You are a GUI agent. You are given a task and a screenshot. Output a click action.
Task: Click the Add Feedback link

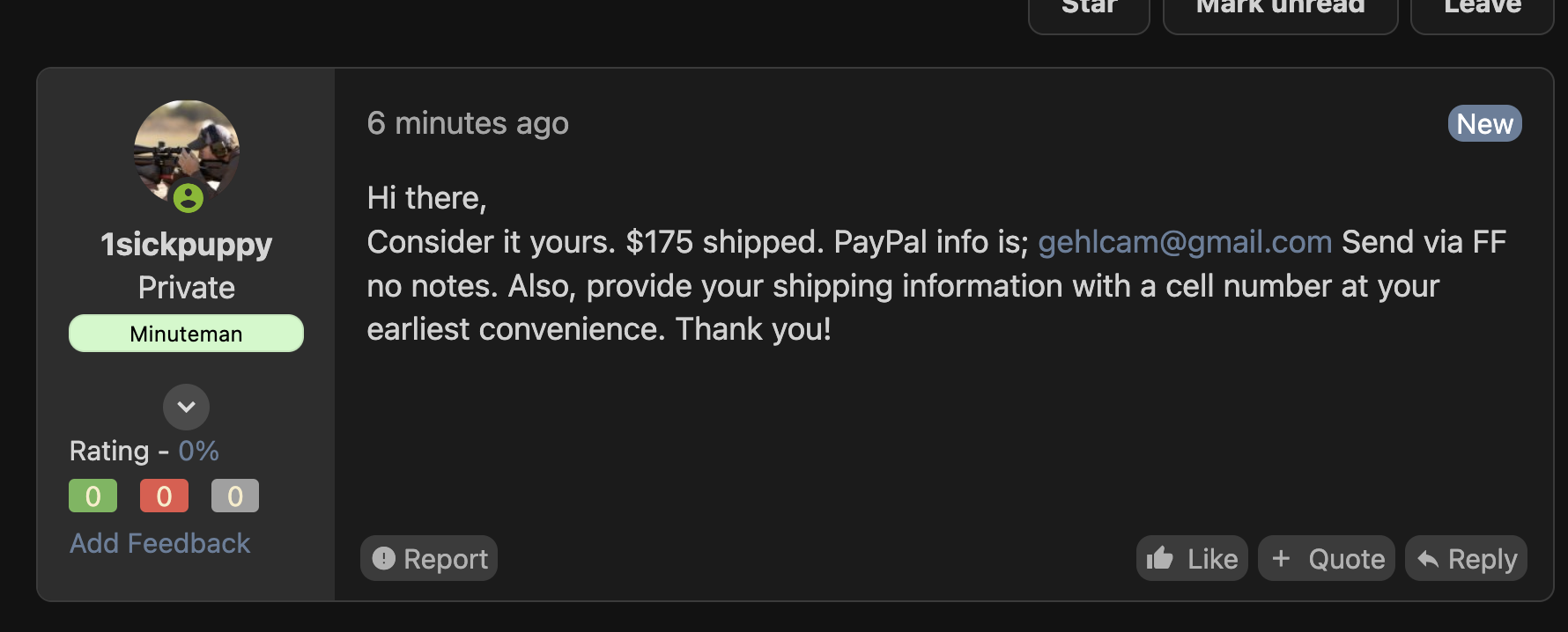point(160,543)
